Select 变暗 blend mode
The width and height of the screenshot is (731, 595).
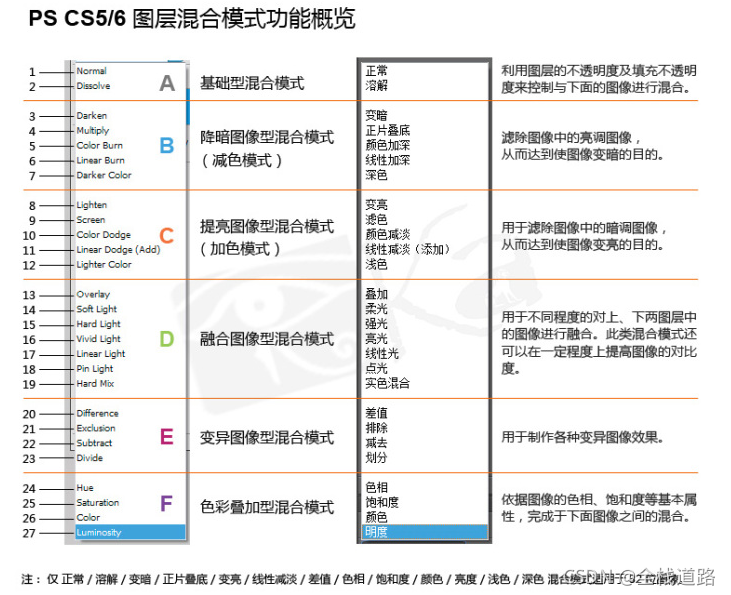(x=376, y=116)
